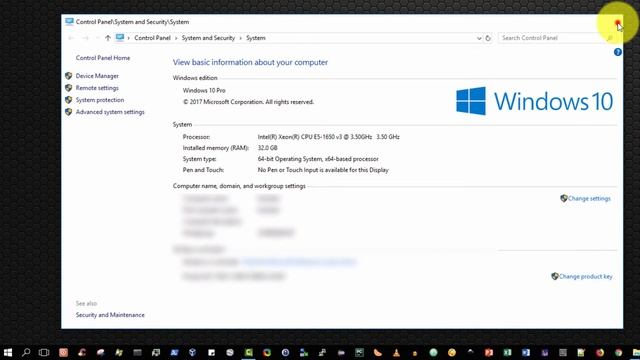This screenshot has width=640, height=360.
Task: Click the Pen and Touch: label
Action: 203,170
